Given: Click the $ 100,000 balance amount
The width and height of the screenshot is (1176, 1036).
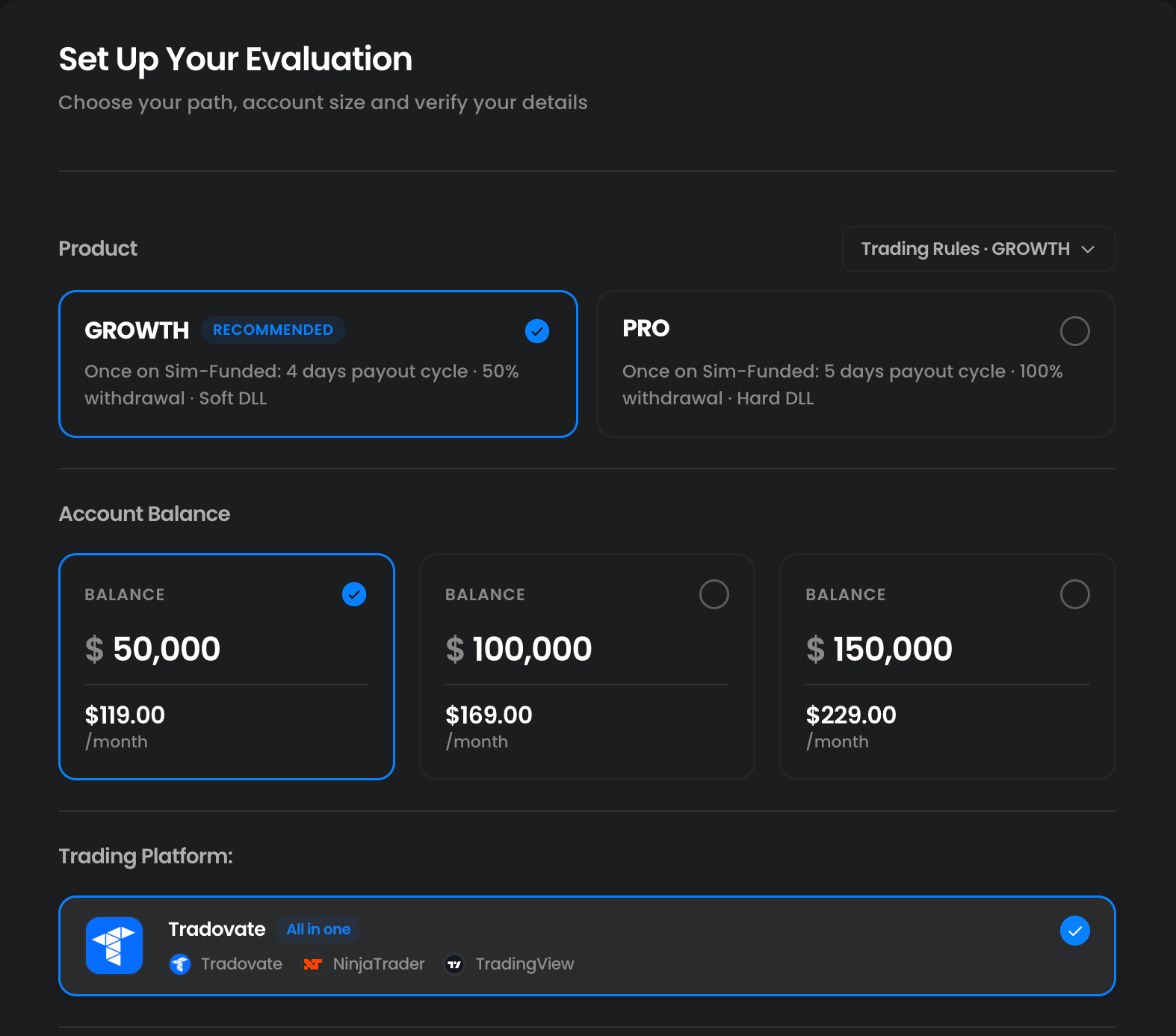Looking at the screenshot, I should coord(518,649).
